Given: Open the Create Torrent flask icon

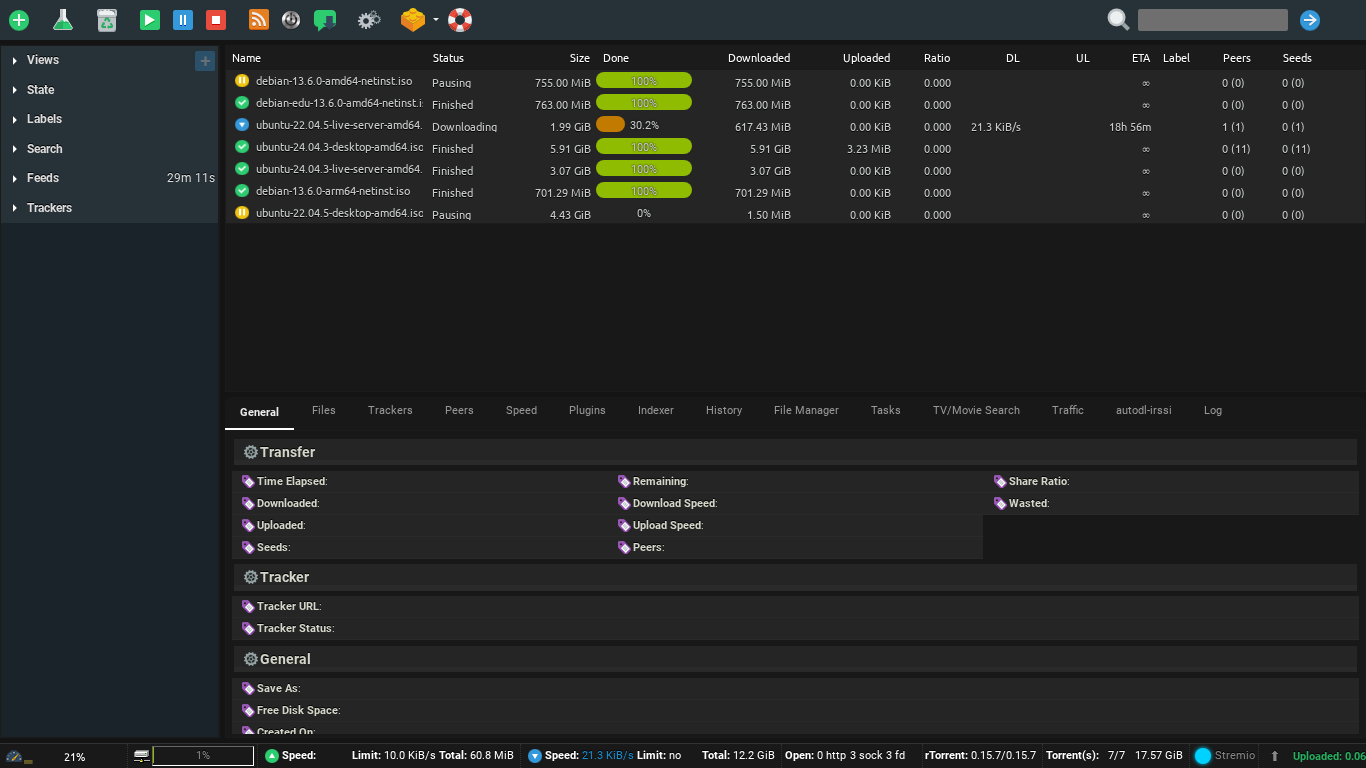Looking at the screenshot, I should [x=63, y=20].
